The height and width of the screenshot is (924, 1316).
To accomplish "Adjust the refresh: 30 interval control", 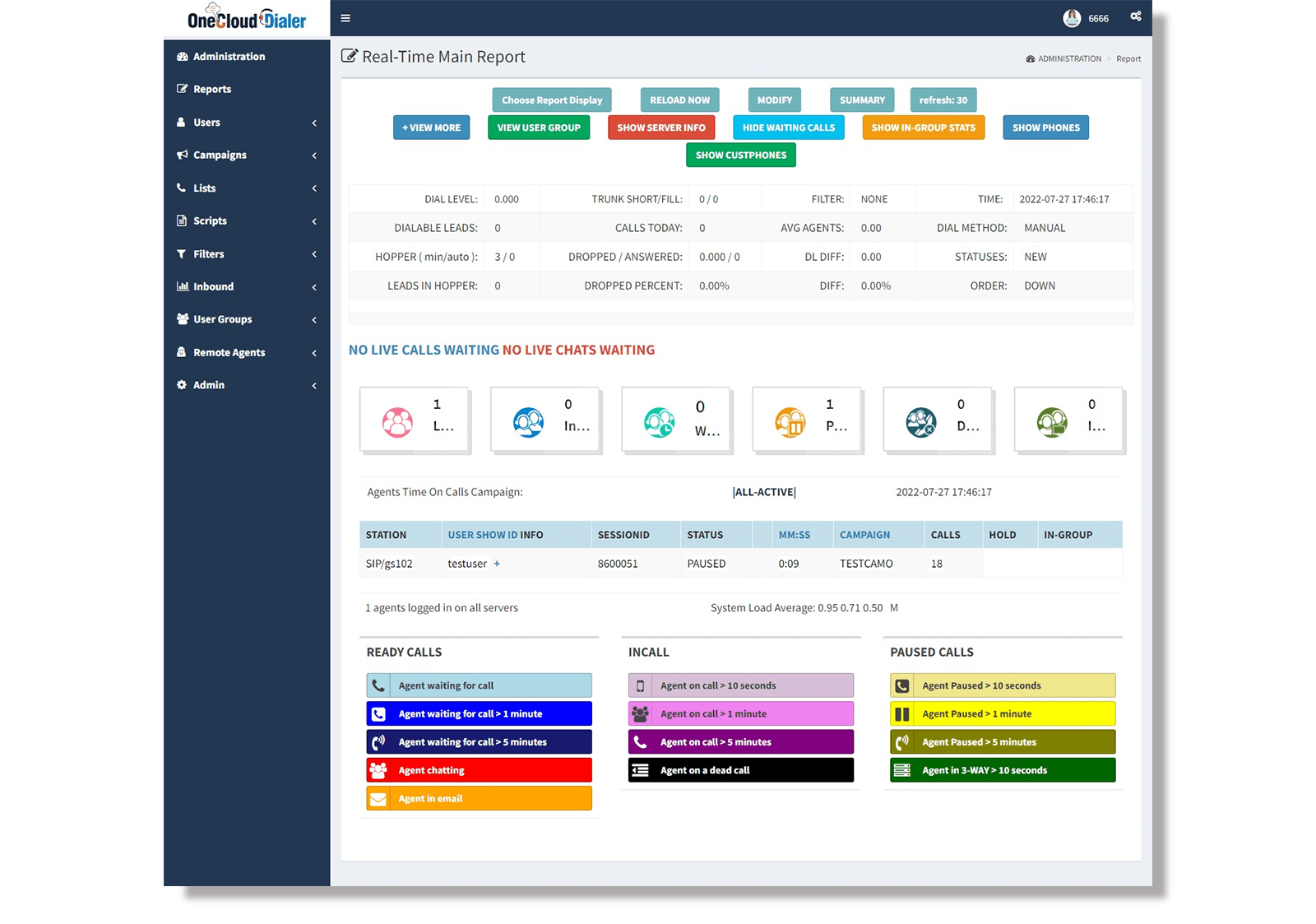I will coord(943,100).
